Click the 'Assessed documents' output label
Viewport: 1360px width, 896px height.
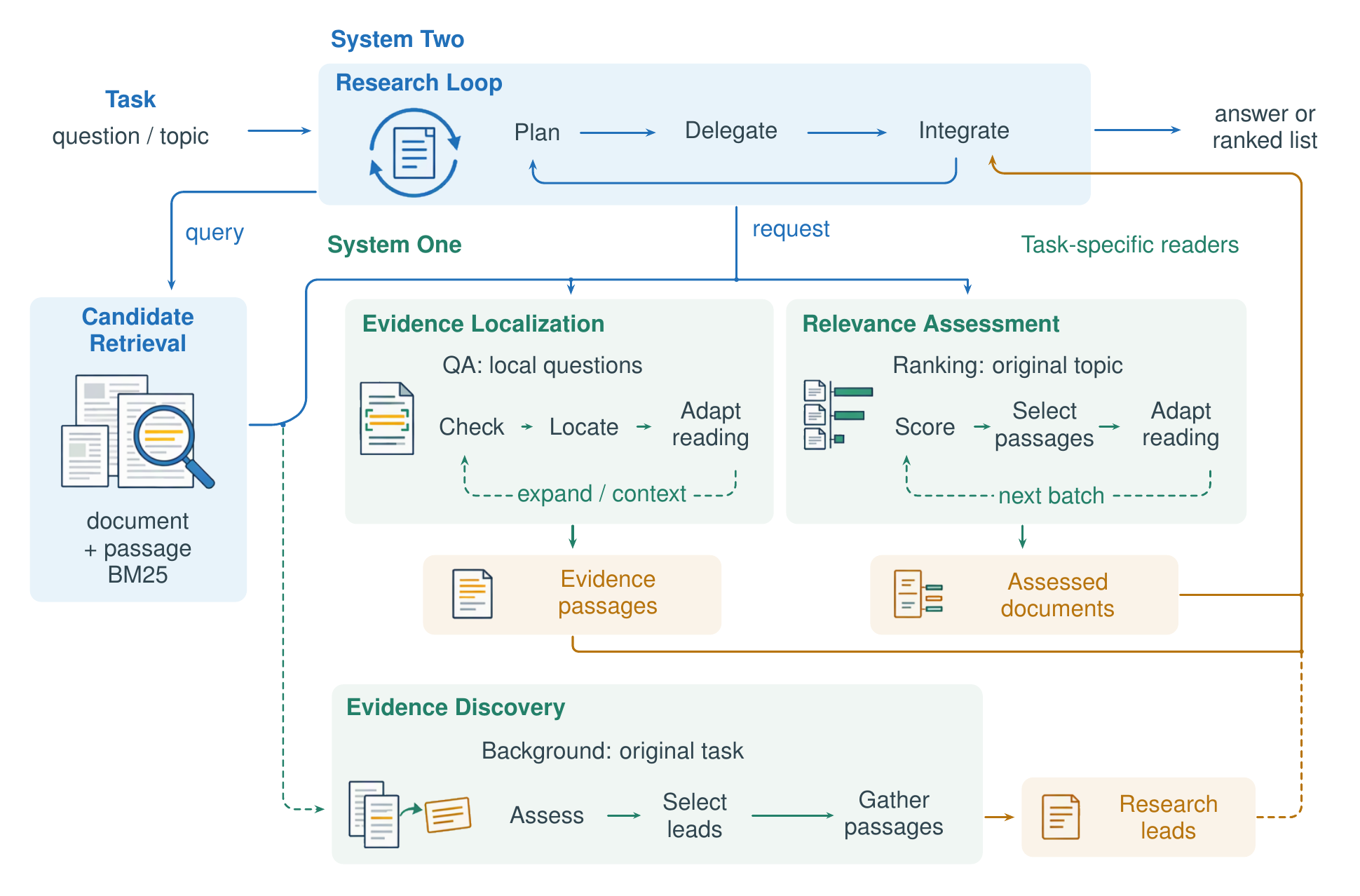1058,595
